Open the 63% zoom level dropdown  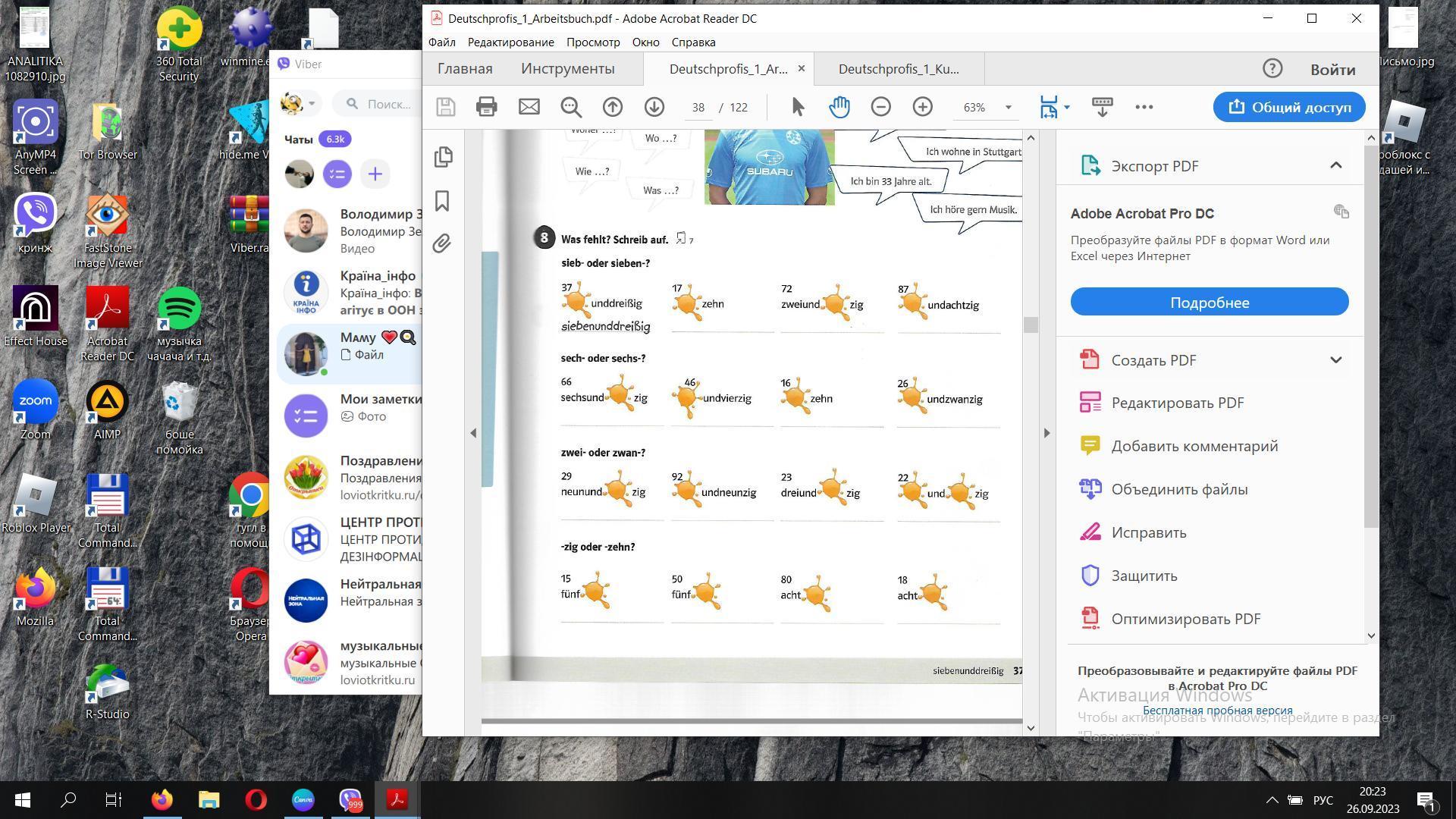coord(1008,108)
